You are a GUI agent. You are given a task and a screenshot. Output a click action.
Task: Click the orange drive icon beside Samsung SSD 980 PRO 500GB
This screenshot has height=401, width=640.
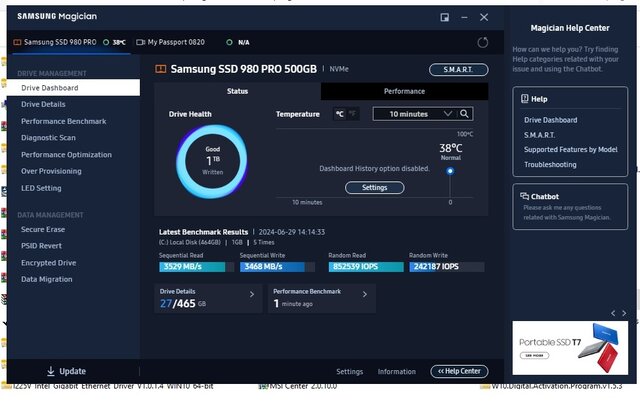[x=160, y=69]
